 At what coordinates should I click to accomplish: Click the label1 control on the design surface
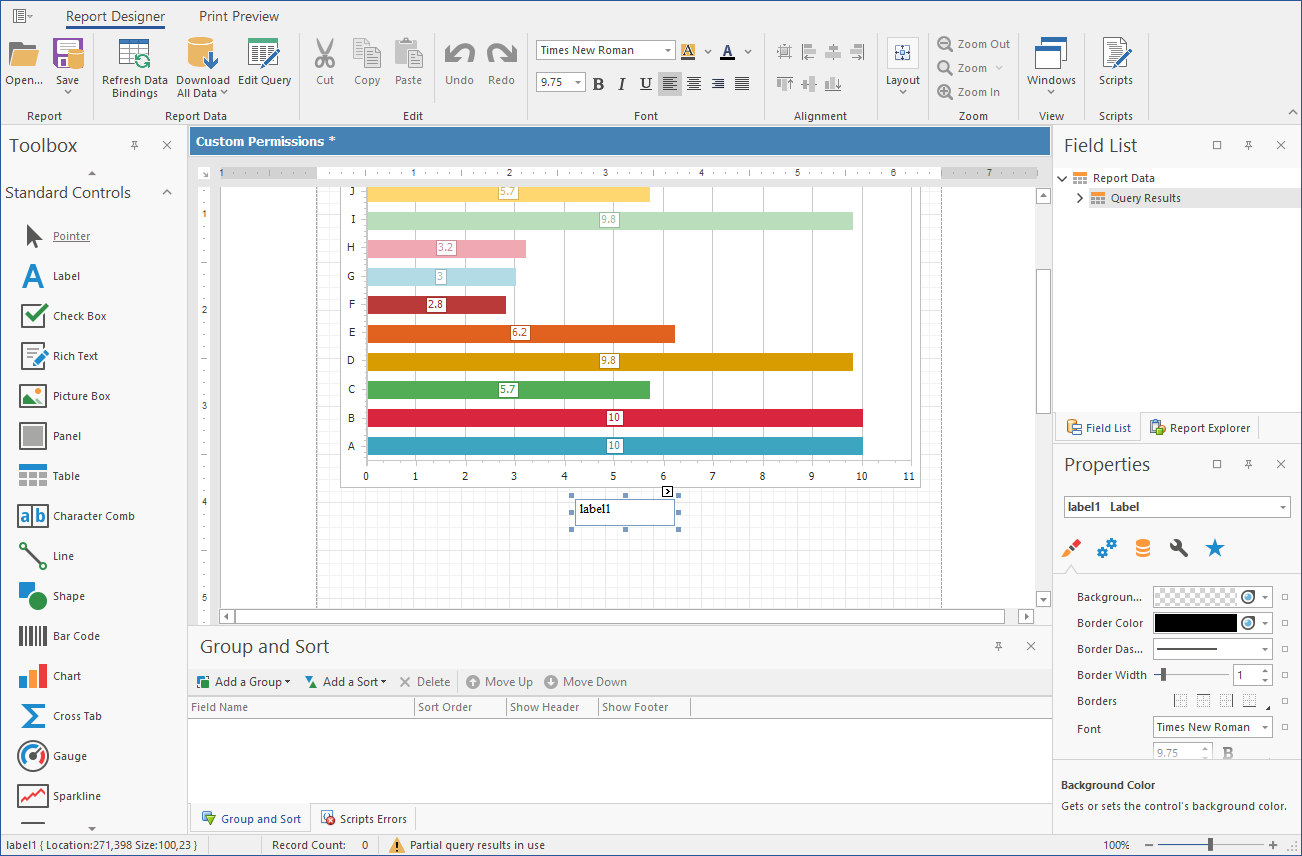(624, 512)
